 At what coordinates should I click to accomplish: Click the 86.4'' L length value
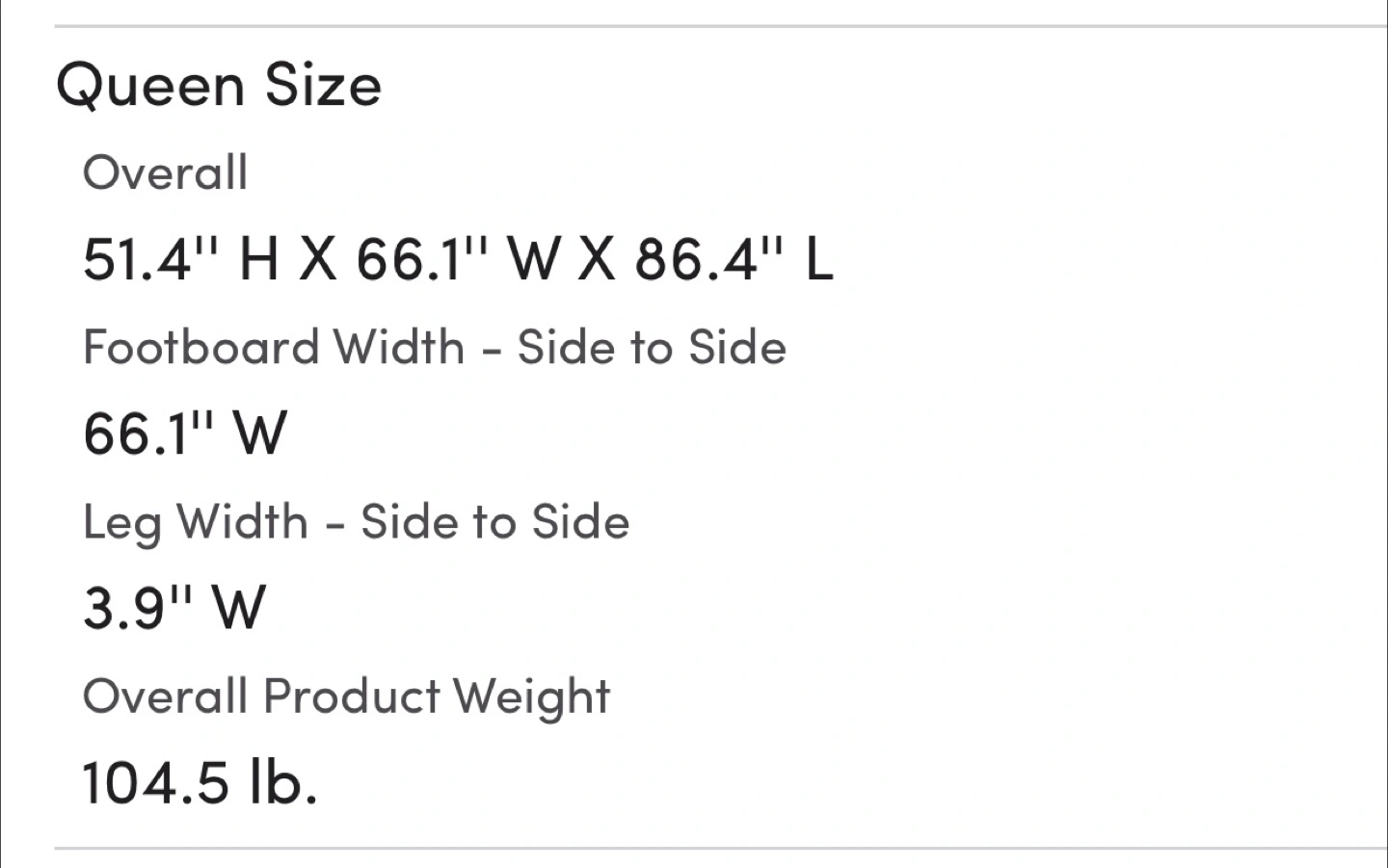(734, 260)
